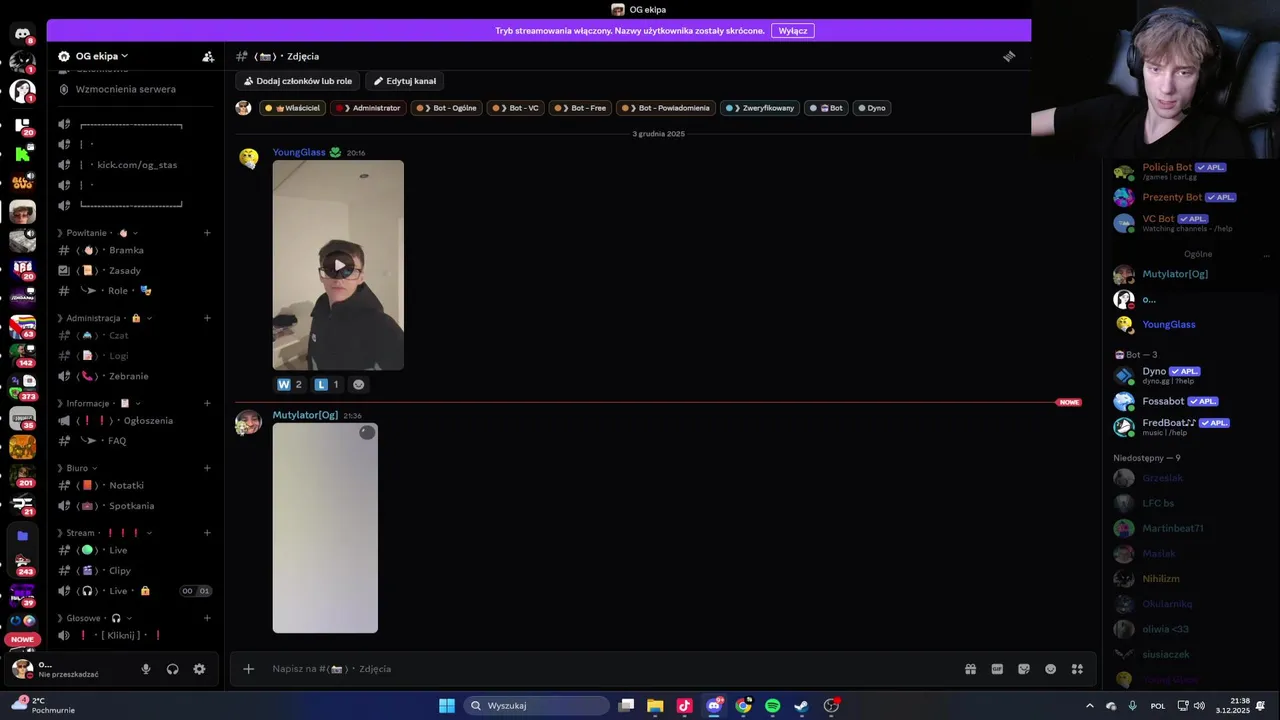Click the W reaction on YoungGlass post
Screen dimensions: 1280x720
290,384
